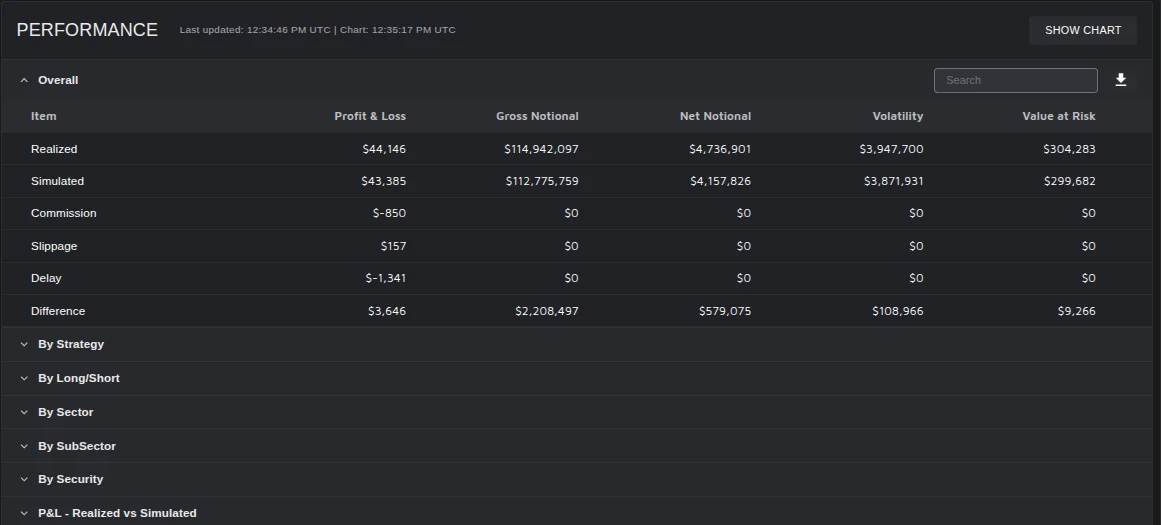Click Realized net notional $4,736,901
This screenshot has width=1161, height=525.
tap(720, 149)
